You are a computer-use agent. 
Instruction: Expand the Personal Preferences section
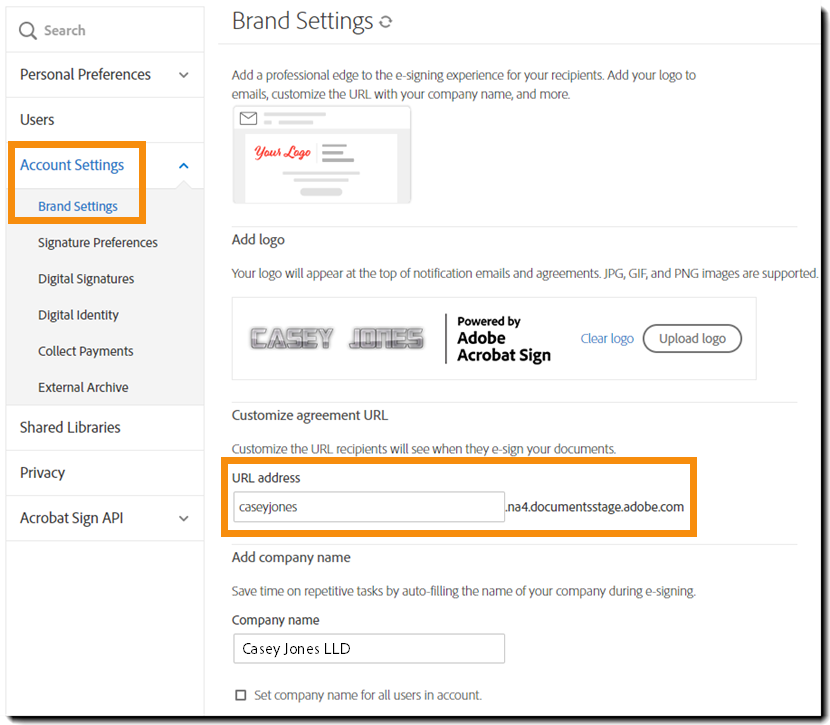(x=184, y=74)
